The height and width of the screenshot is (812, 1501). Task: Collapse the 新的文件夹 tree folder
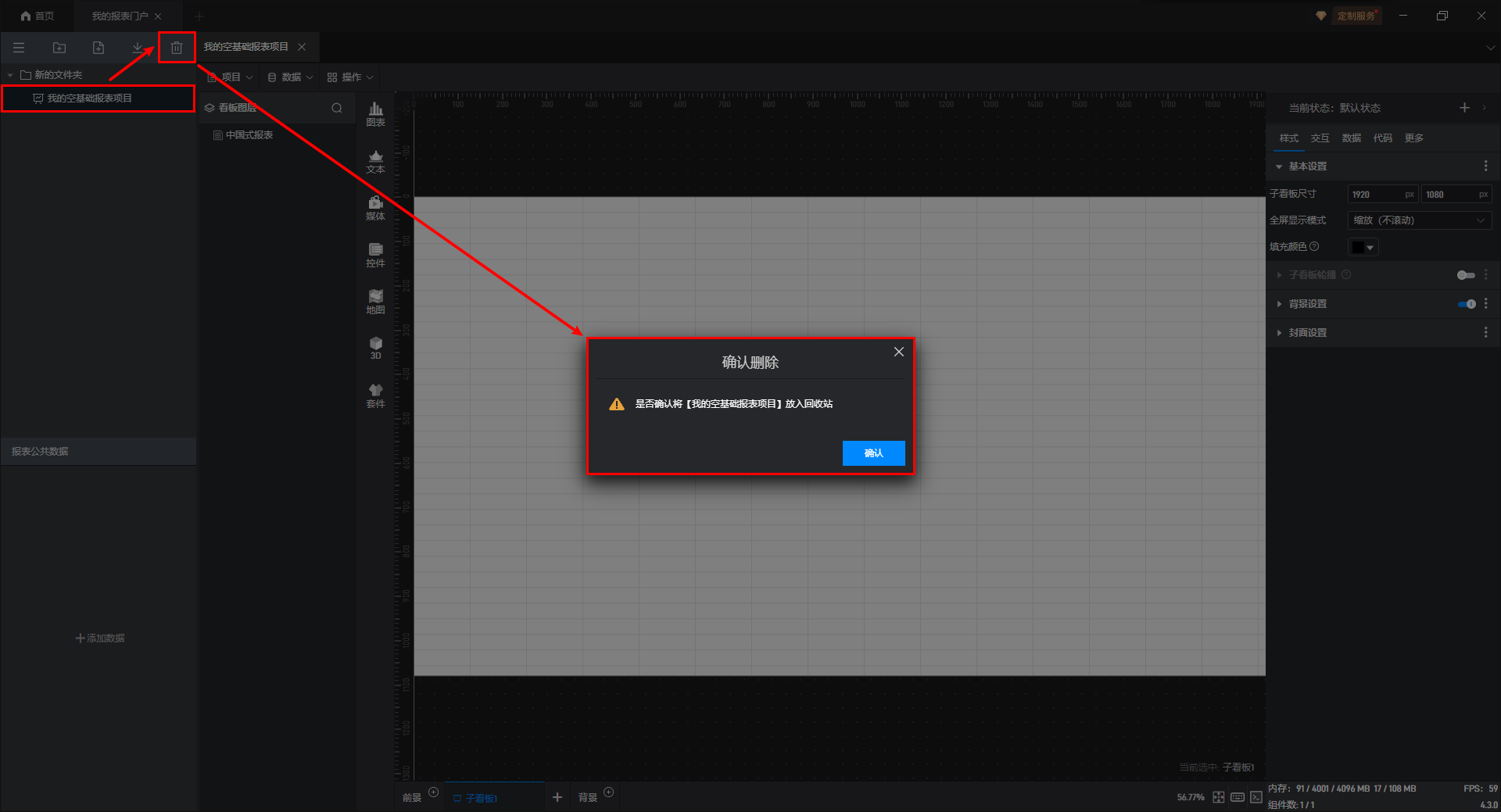click(x=10, y=75)
